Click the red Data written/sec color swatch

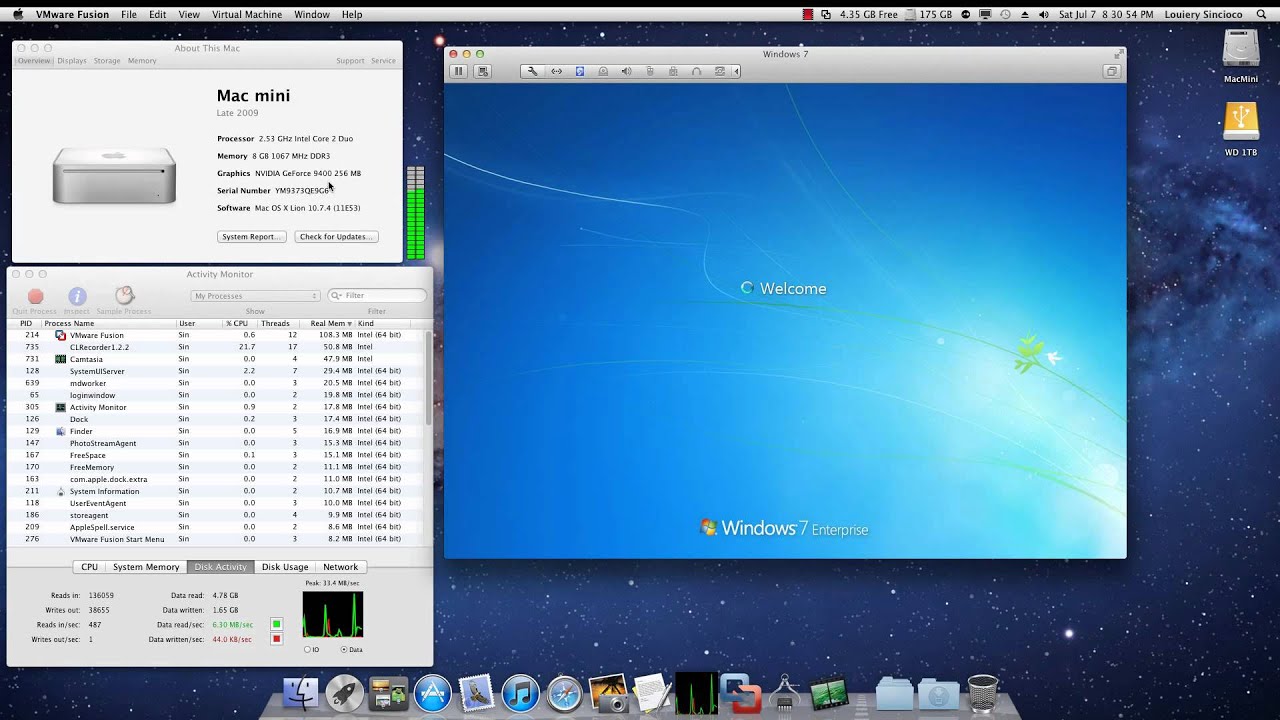pyautogui.click(x=277, y=639)
